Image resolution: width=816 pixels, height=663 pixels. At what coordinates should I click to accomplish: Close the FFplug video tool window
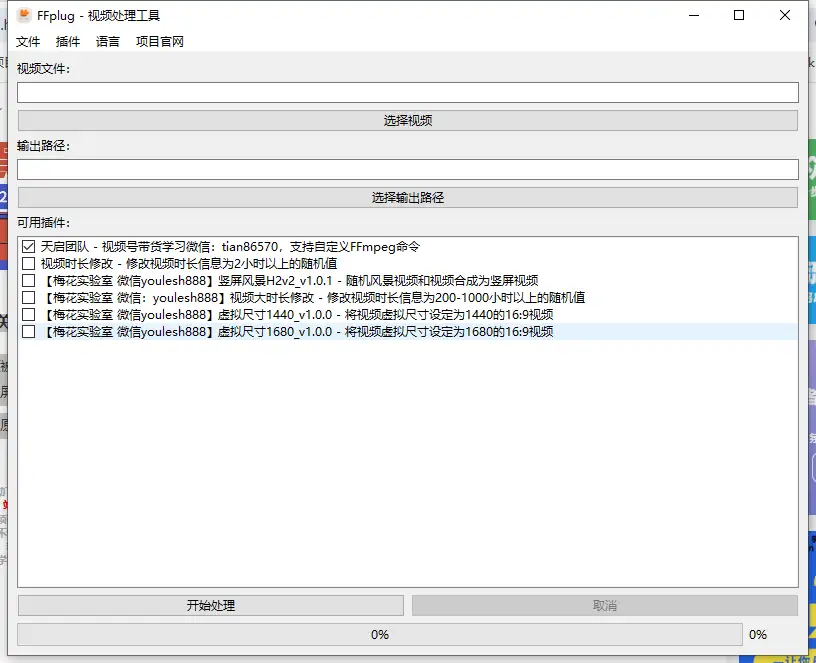785,15
